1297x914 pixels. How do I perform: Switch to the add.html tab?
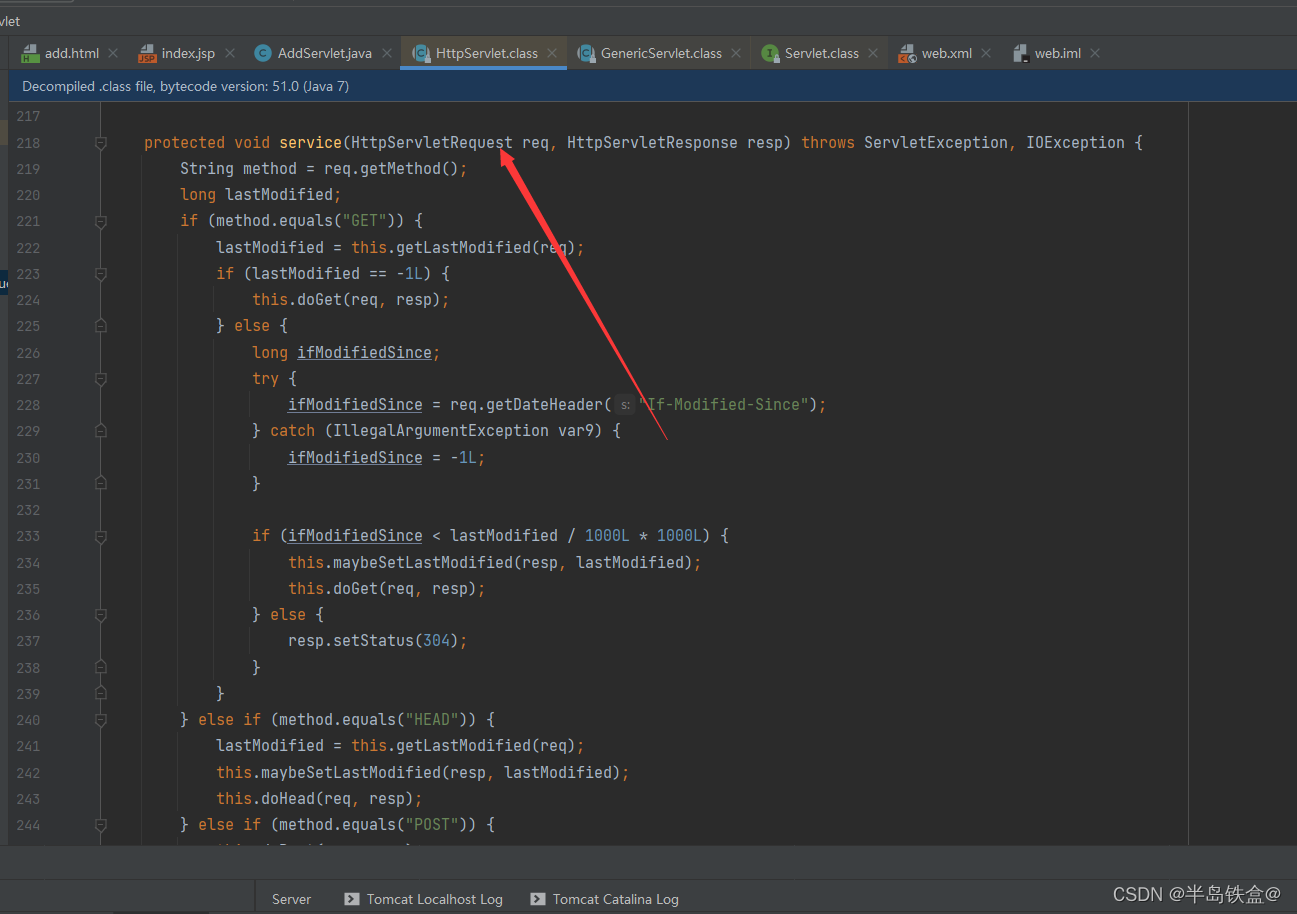(x=71, y=53)
